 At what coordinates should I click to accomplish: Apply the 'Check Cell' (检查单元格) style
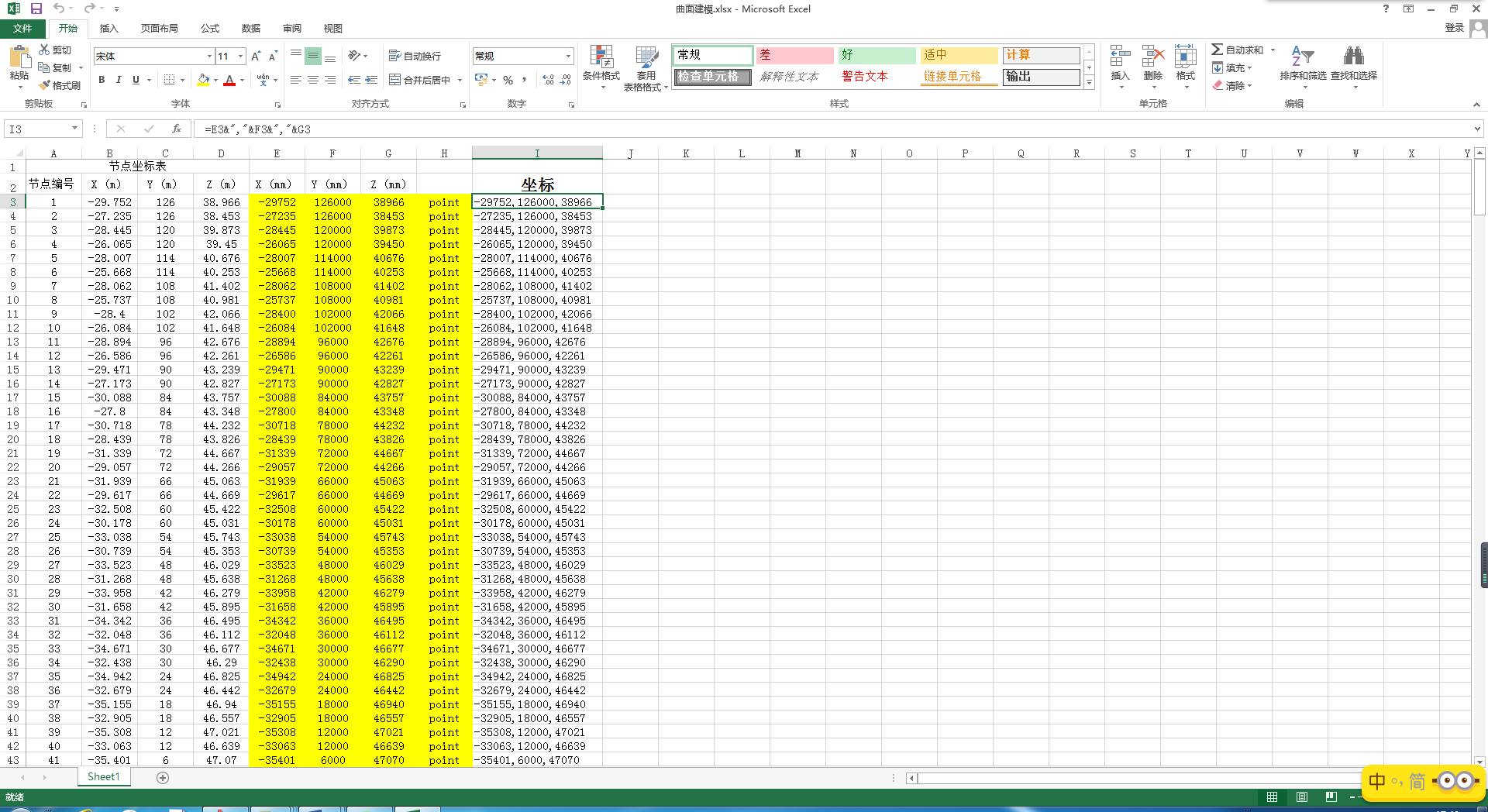(711, 77)
